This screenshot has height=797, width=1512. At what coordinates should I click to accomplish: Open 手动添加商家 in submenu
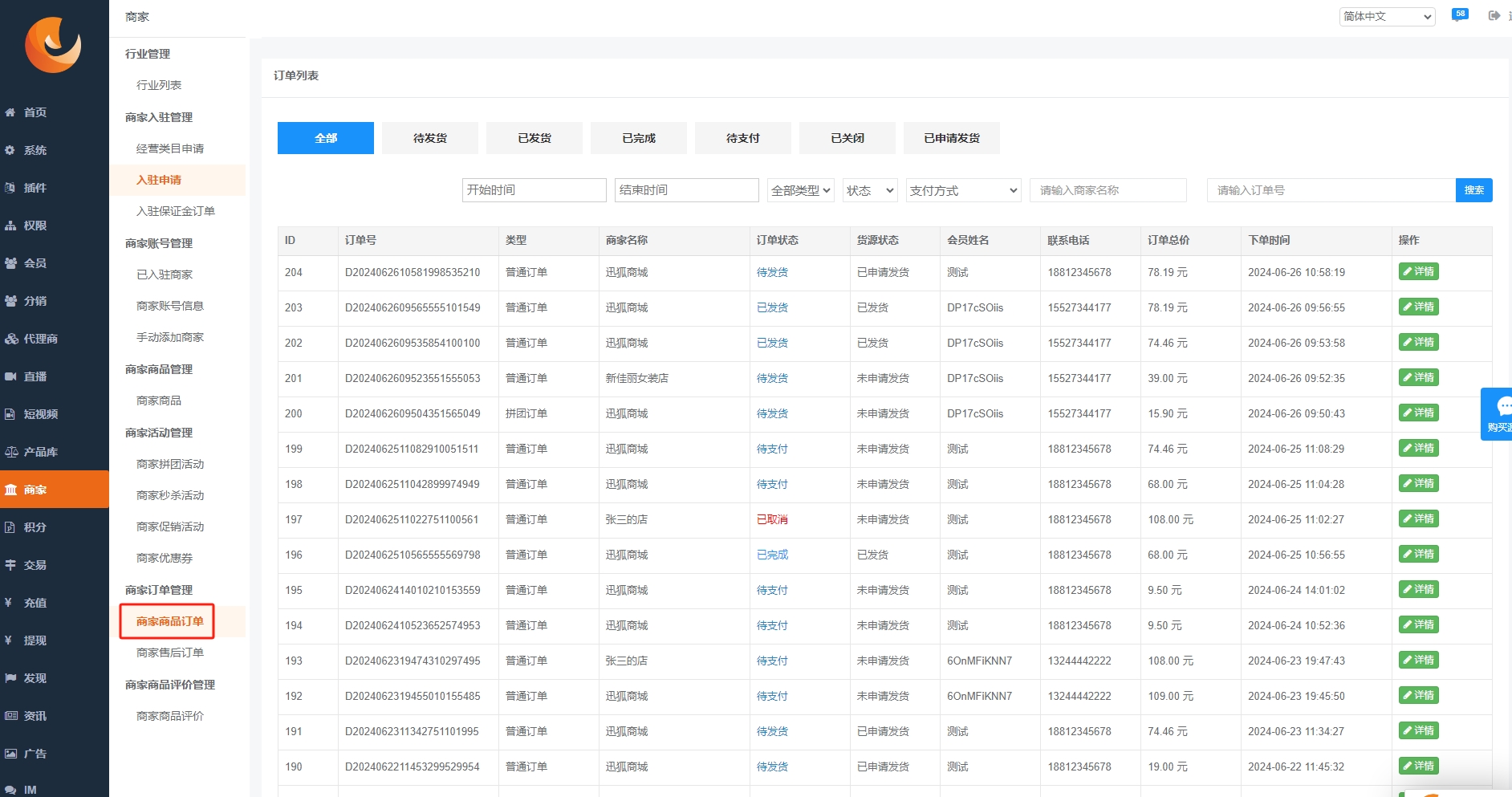tap(170, 337)
